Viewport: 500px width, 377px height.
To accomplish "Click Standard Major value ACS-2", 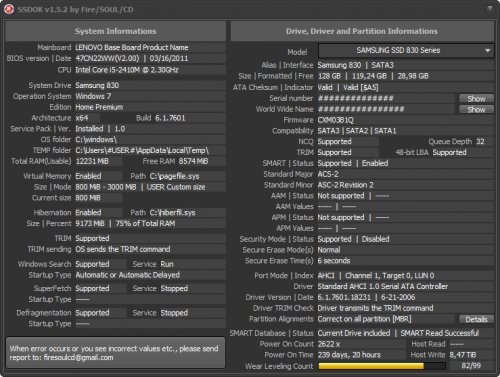I will [328, 174].
